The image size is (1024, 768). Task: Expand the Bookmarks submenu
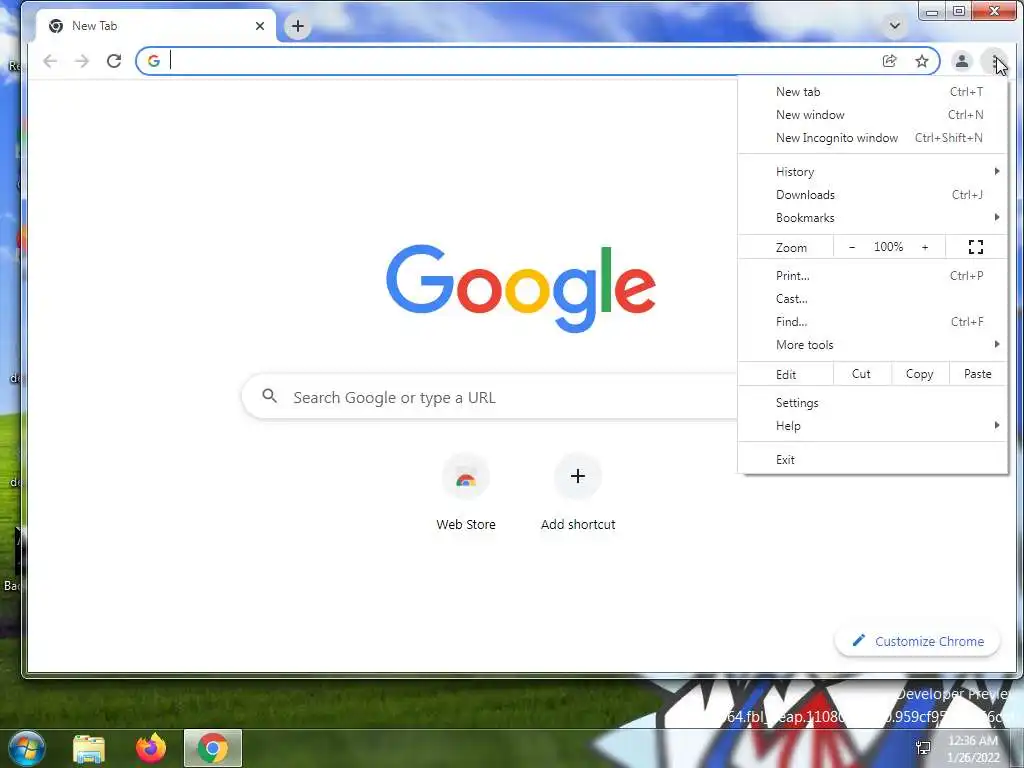coord(873,217)
